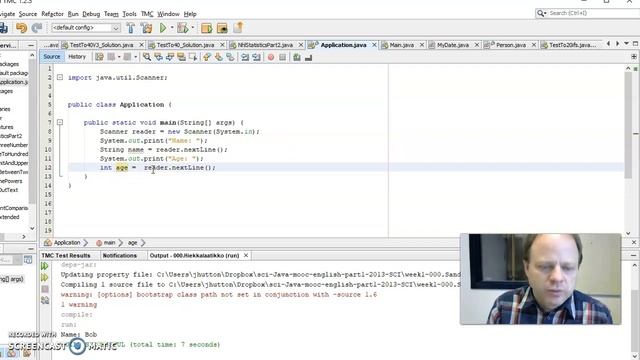Image resolution: width=640 pixels, height=360 pixels.
Task: Click the Application breadcrumb
Action: coord(67,243)
